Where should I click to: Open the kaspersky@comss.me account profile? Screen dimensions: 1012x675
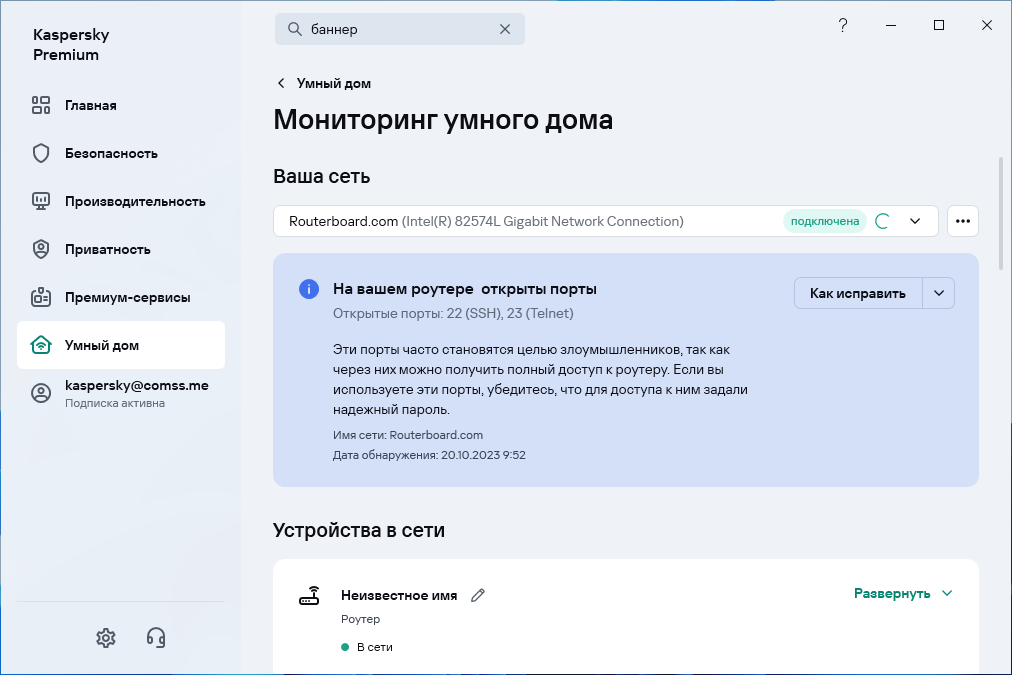tap(121, 393)
